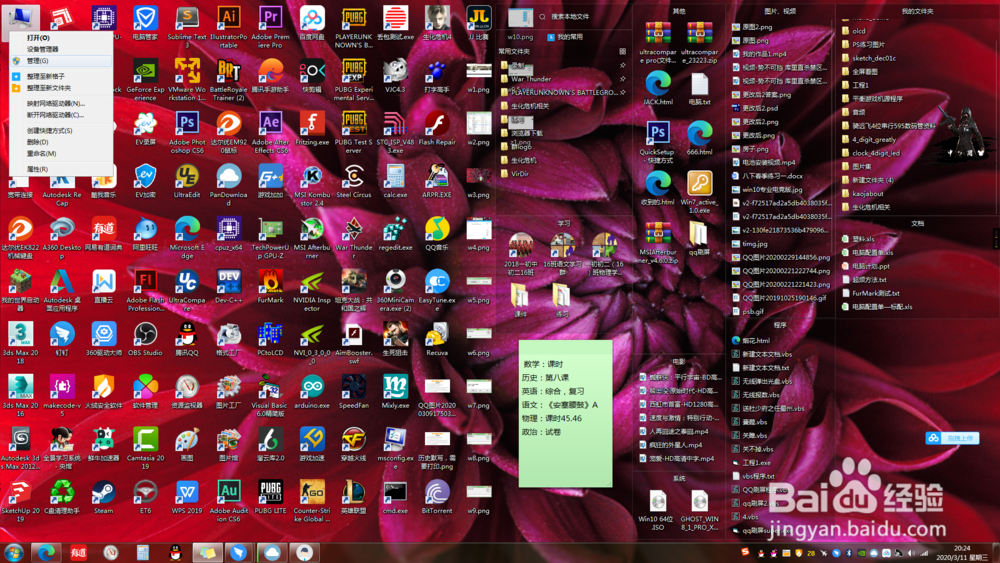Open OBS Studio shortcut
Image resolution: width=1000 pixels, height=563 pixels.
(145, 339)
